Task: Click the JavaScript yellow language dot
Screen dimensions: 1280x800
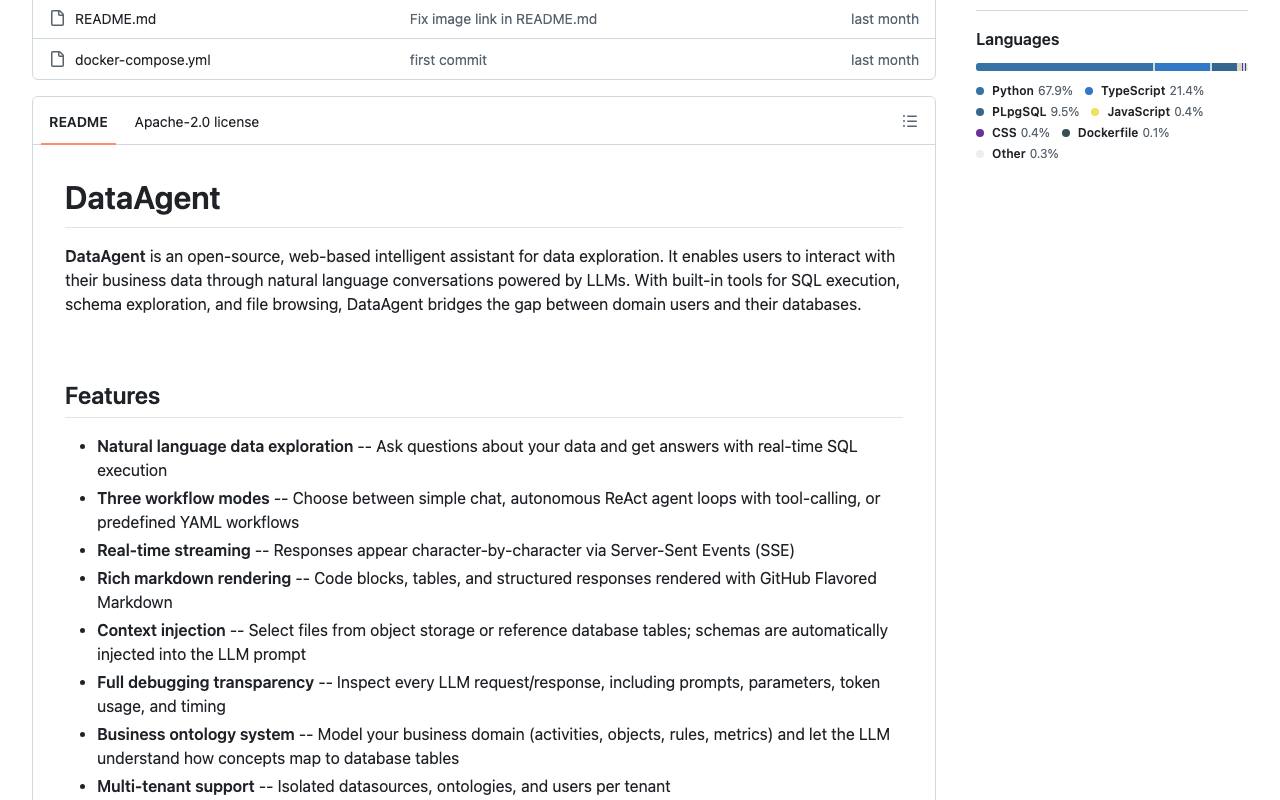Action: click(x=1095, y=112)
